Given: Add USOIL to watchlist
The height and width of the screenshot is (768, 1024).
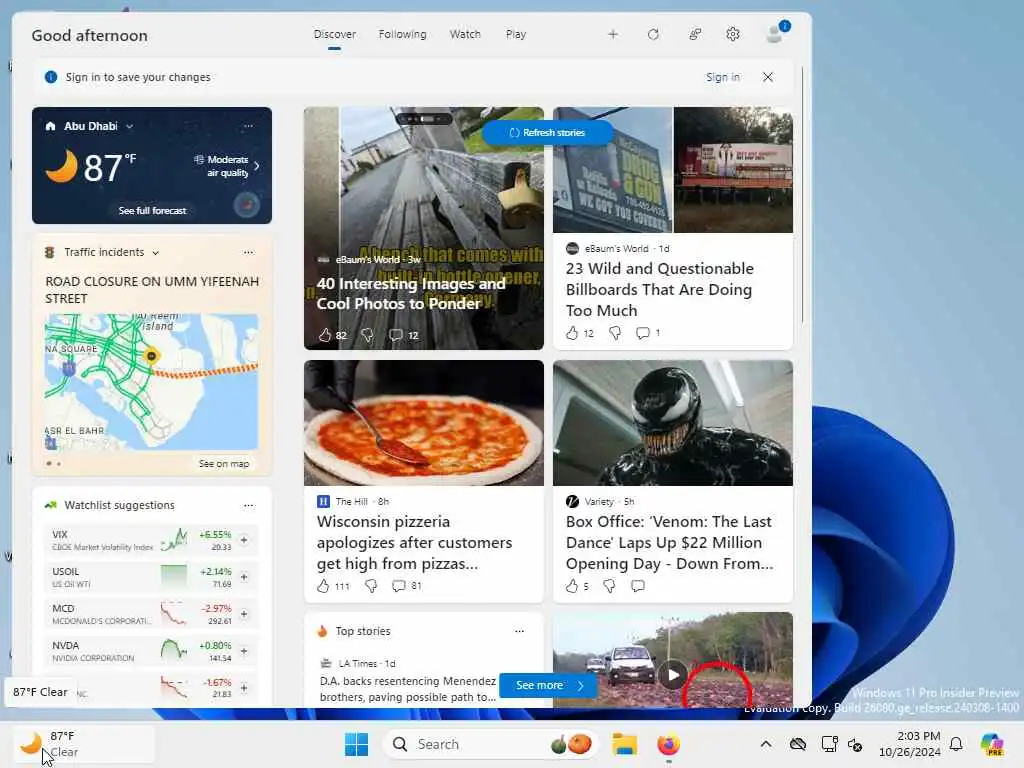Looking at the screenshot, I should coord(244,577).
